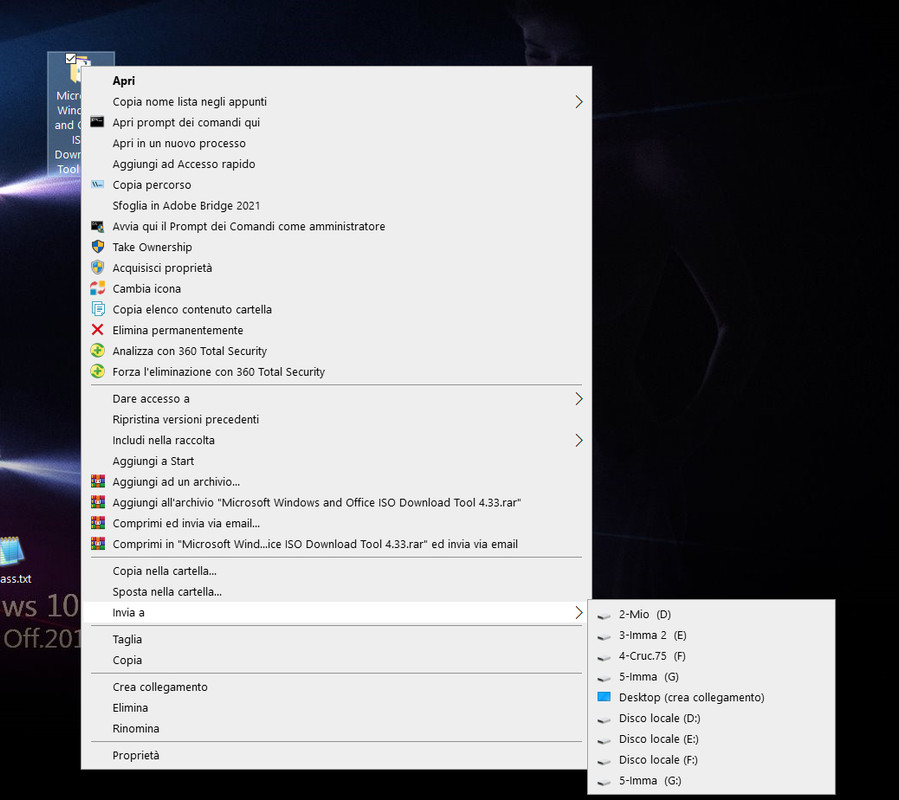Viewport: 899px width, 800px height.
Task: Click the Analizza con 360 Total Security label
Action: tap(190, 351)
